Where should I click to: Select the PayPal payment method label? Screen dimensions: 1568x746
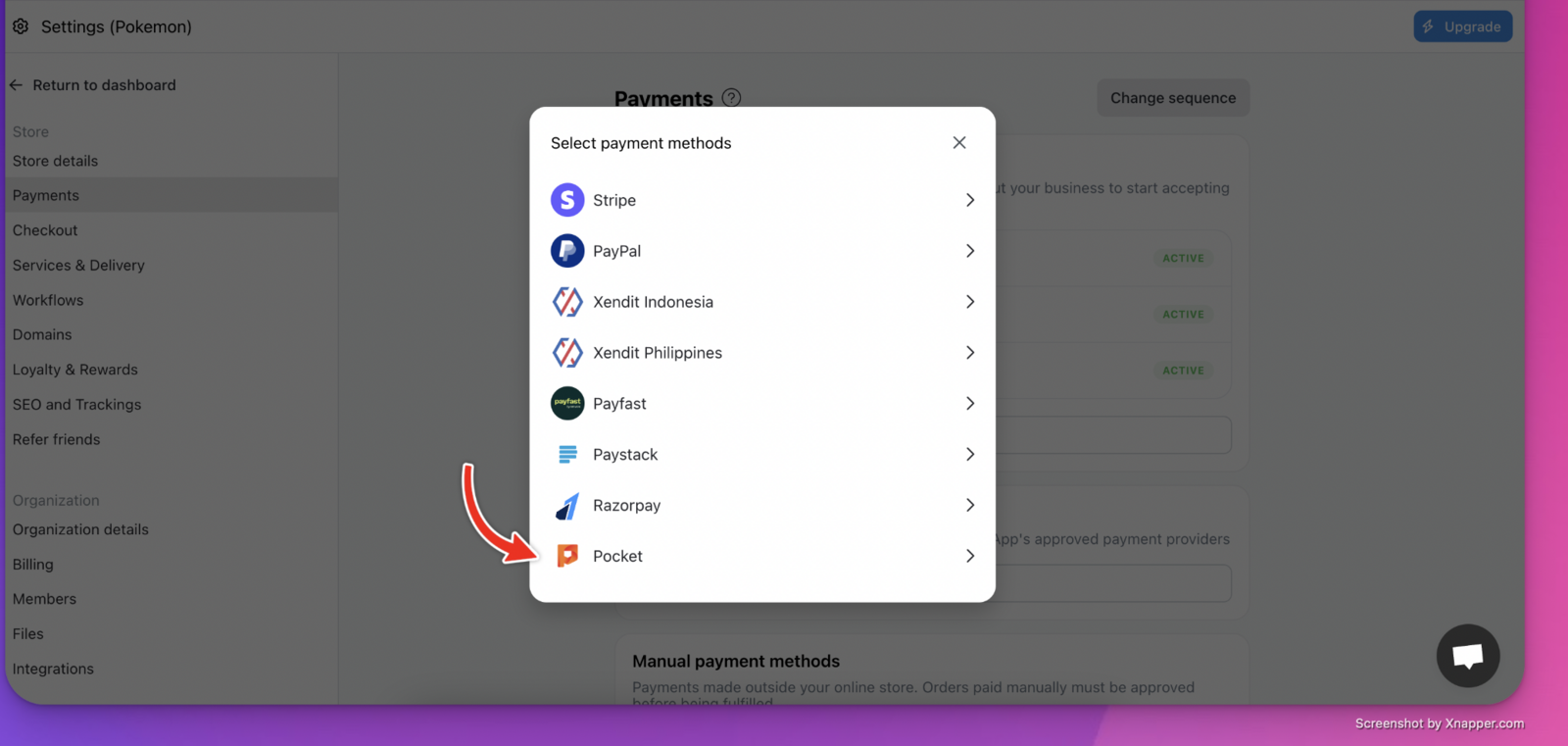coord(617,251)
